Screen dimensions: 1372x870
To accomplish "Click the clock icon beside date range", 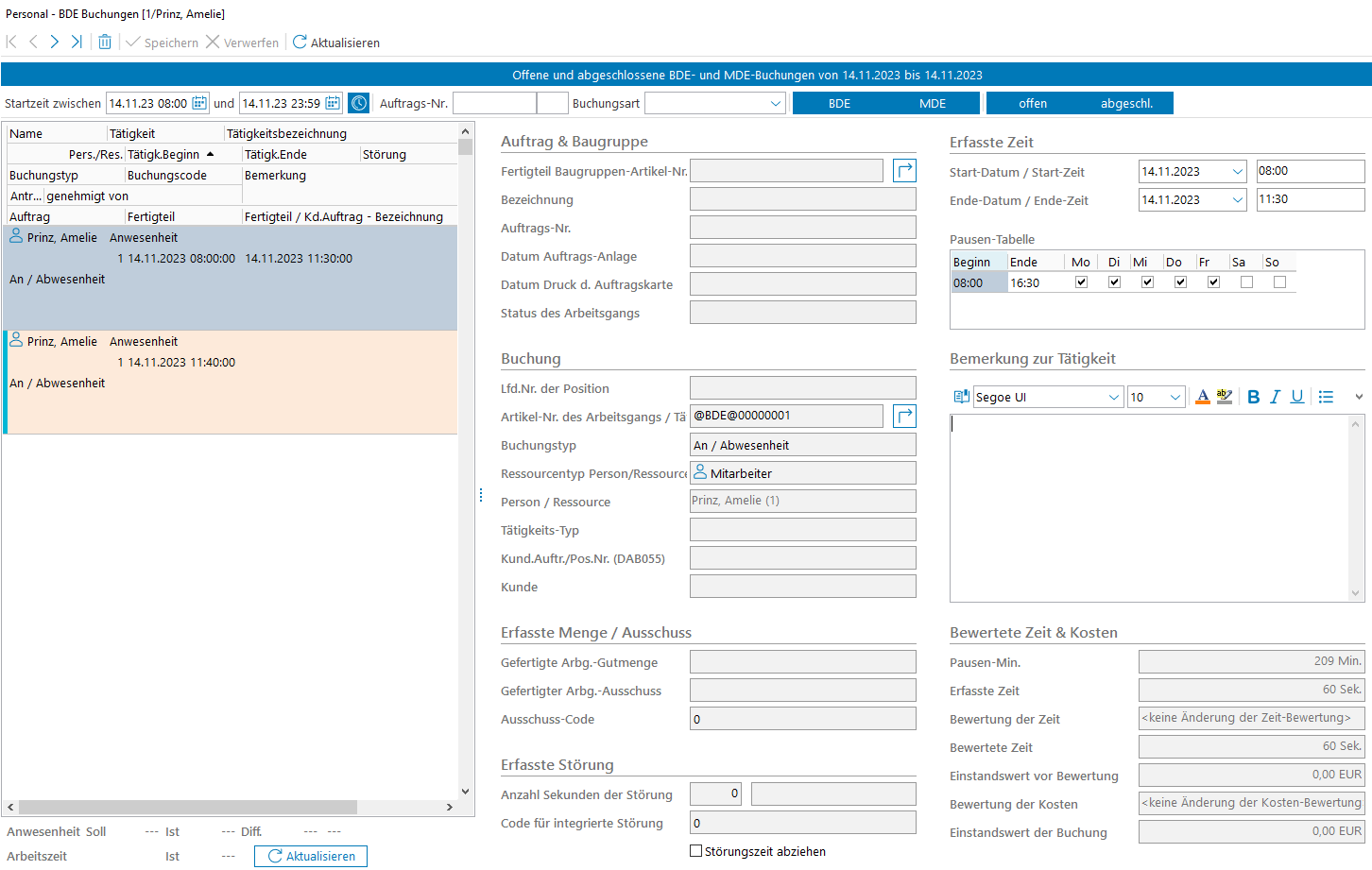I will click(358, 103).
